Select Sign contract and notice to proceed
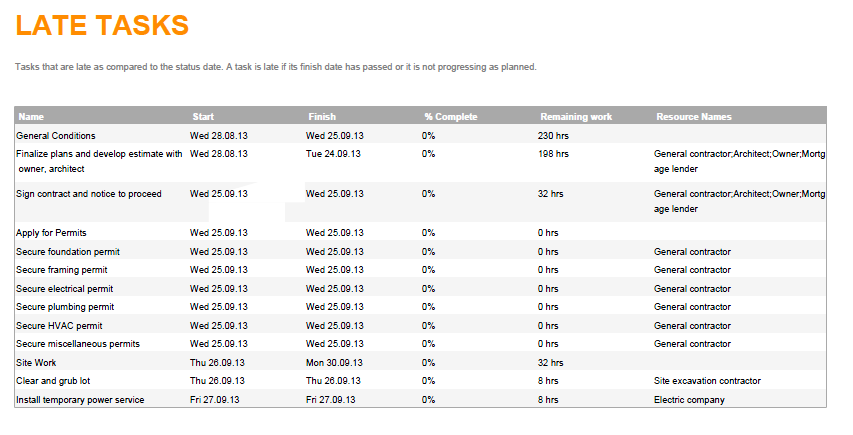 [x=89, y=194]
